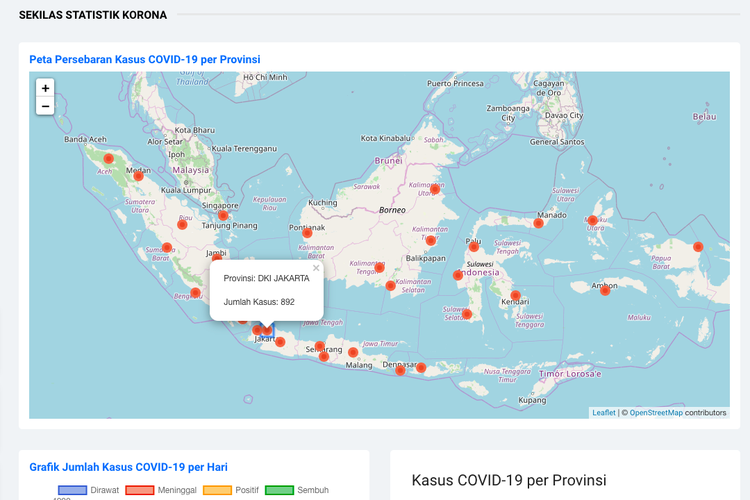Image resolution: width=750 pixels, height=500 pixels.
Task: Click the marker at Kendari
Action: click(516, 296)
